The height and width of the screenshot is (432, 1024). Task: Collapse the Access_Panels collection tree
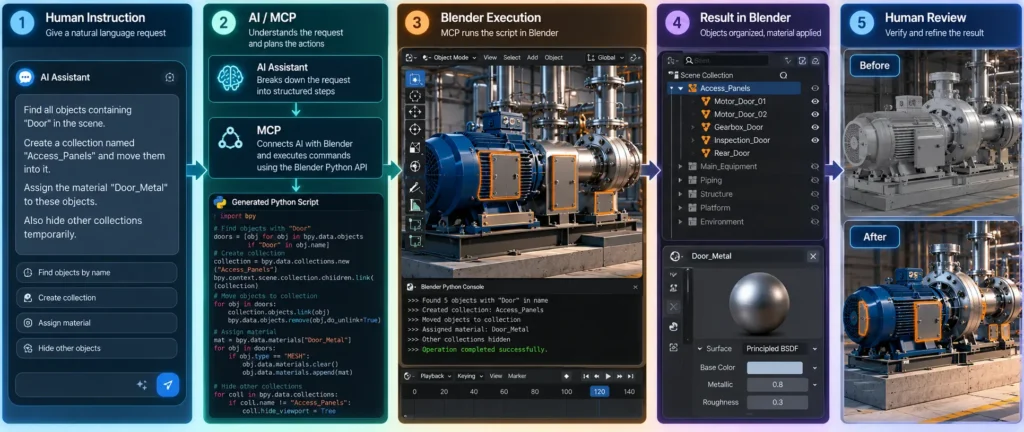[680, 88]
